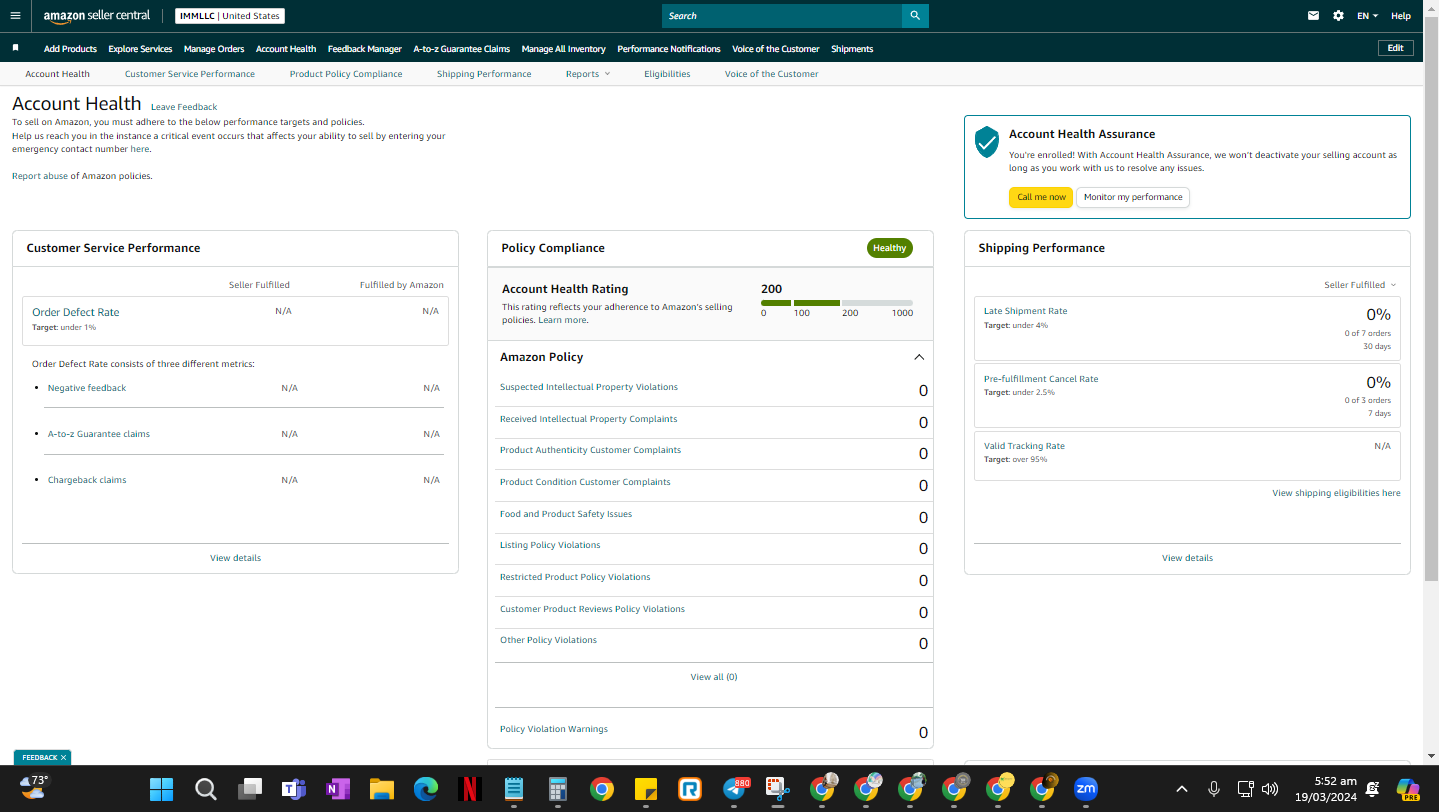The width and height of the screenshot is (1439, 812).
Task: Switch to Product Policy Compliance tab
Action: point(346,74)
